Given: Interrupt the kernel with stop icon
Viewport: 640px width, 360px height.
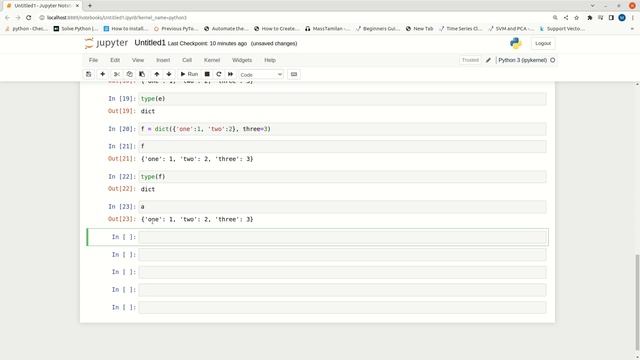Looking at the screenshot, I should pyautogui.click(x=207, y=74).
